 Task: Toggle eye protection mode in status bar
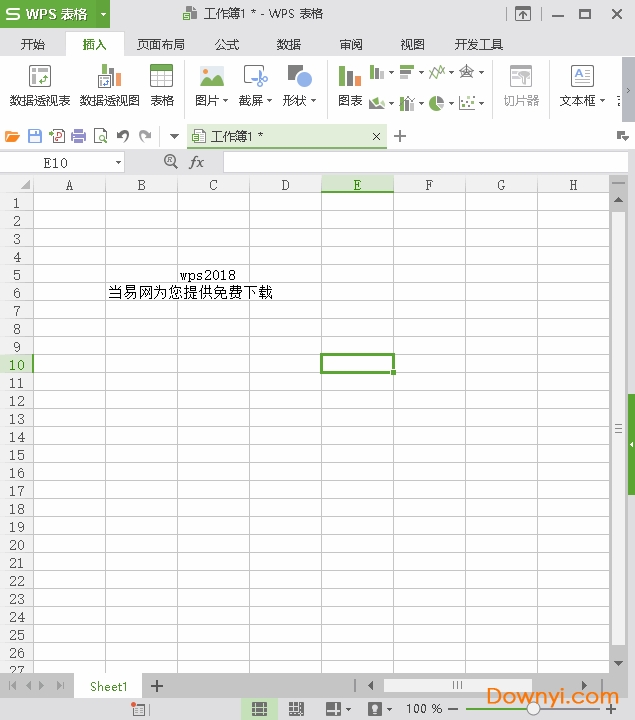[374, 708]
